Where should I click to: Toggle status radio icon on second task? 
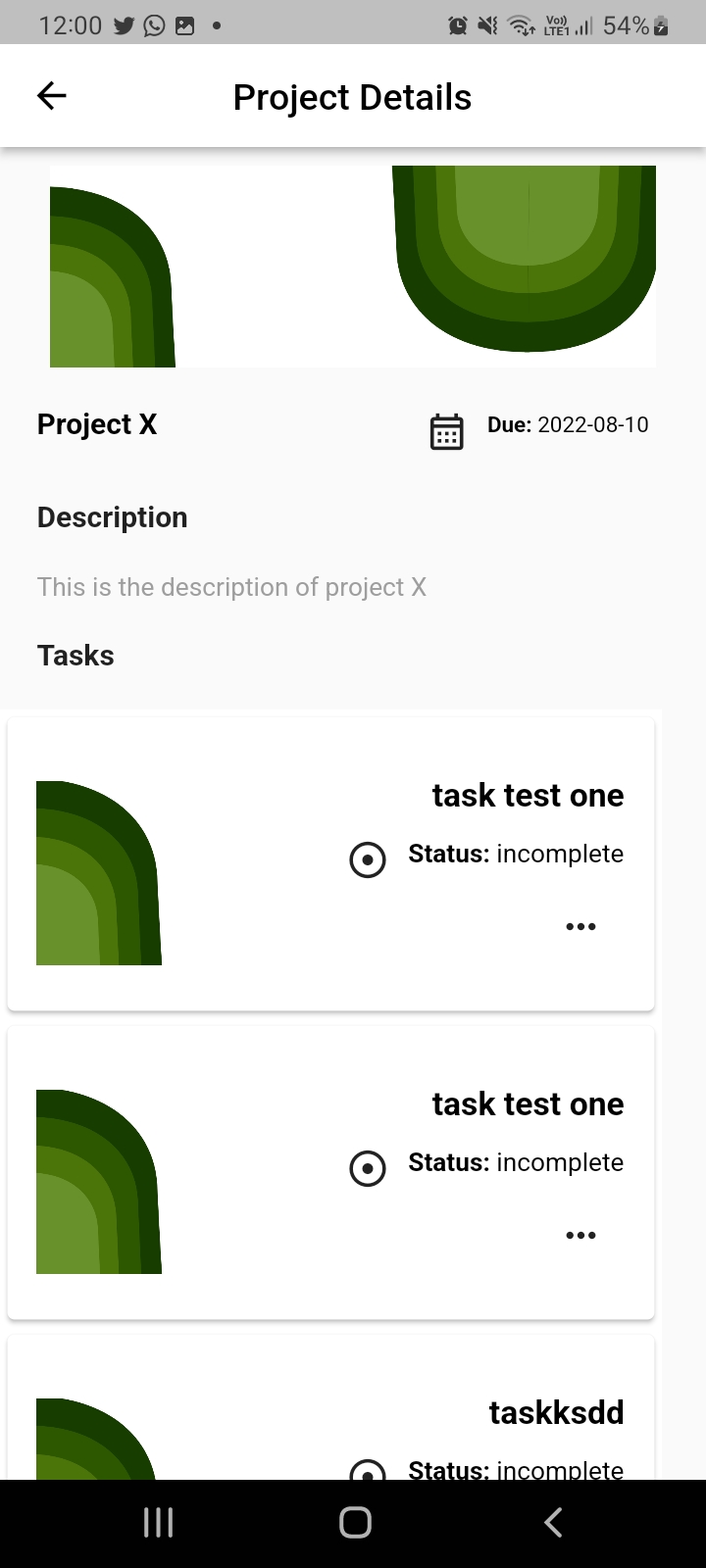[368, 1168]
